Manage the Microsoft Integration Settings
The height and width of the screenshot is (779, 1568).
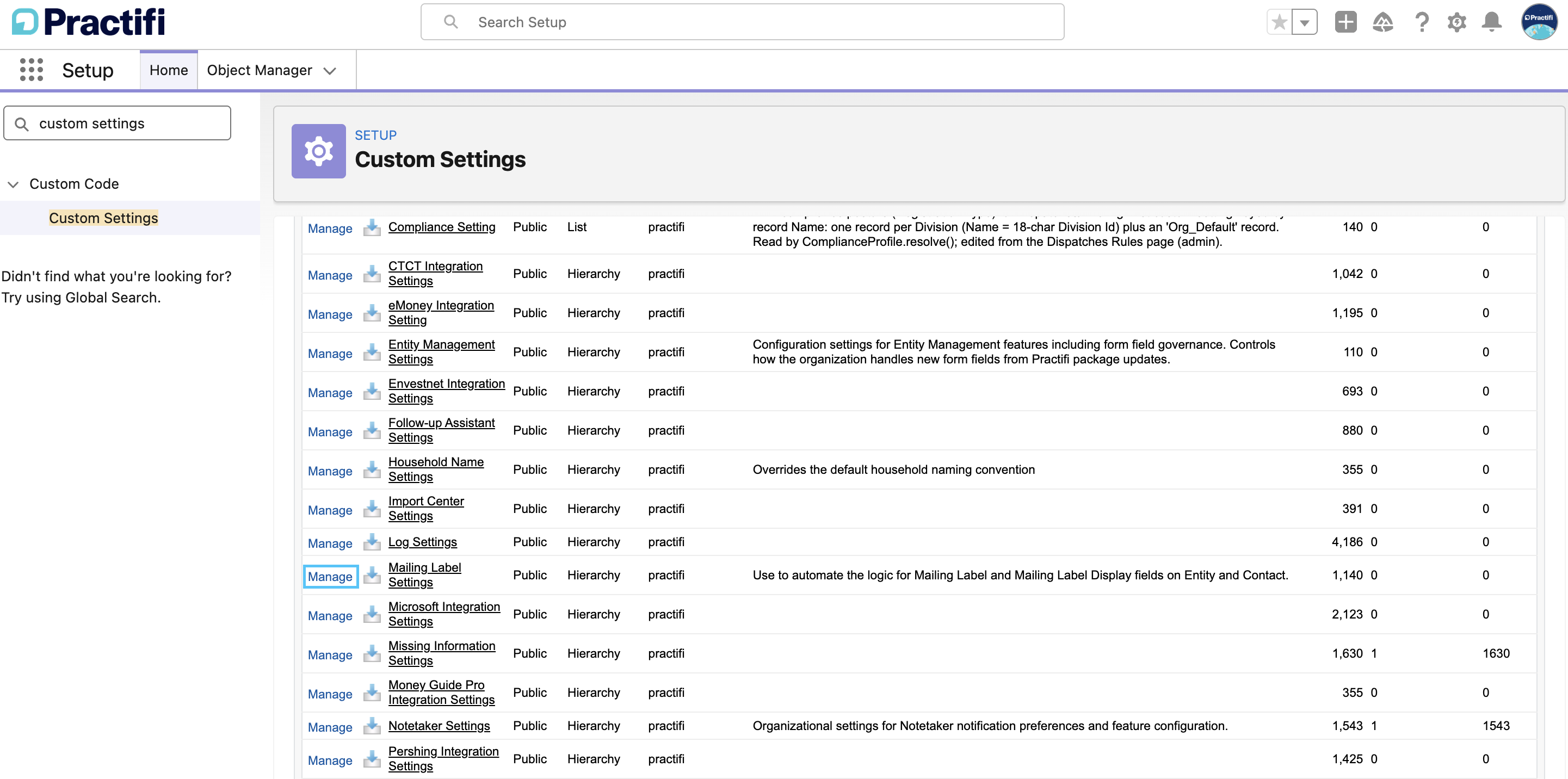[330, 615]
